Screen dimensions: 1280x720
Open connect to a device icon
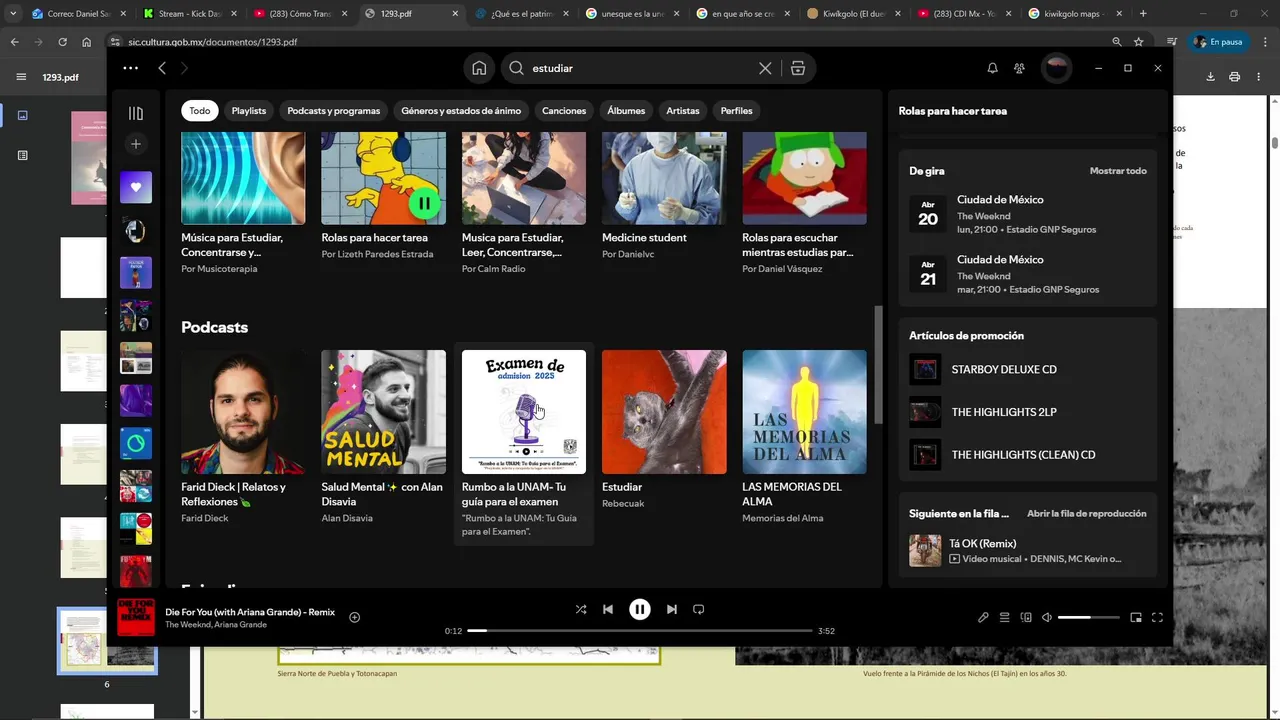coord(1026,617)
